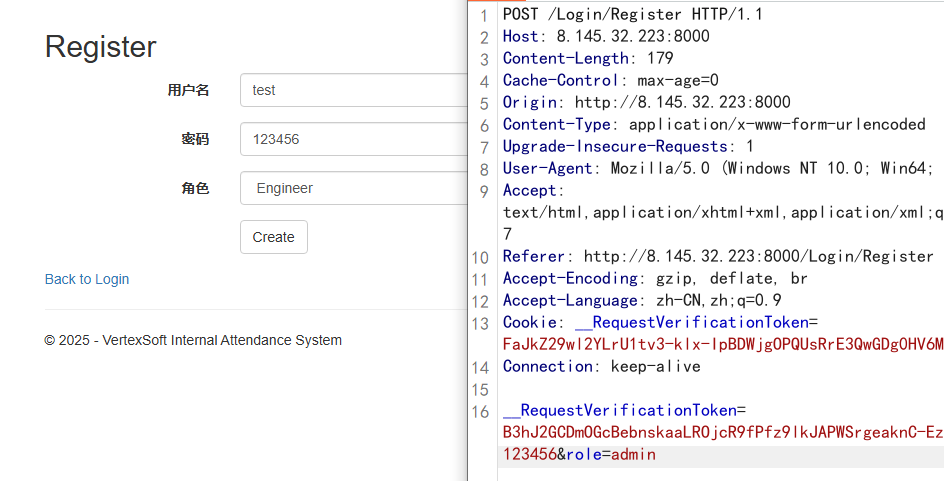This screenshot has height=481, width=944.
Task: Click the Accept-Language header line
Action: 642,300
